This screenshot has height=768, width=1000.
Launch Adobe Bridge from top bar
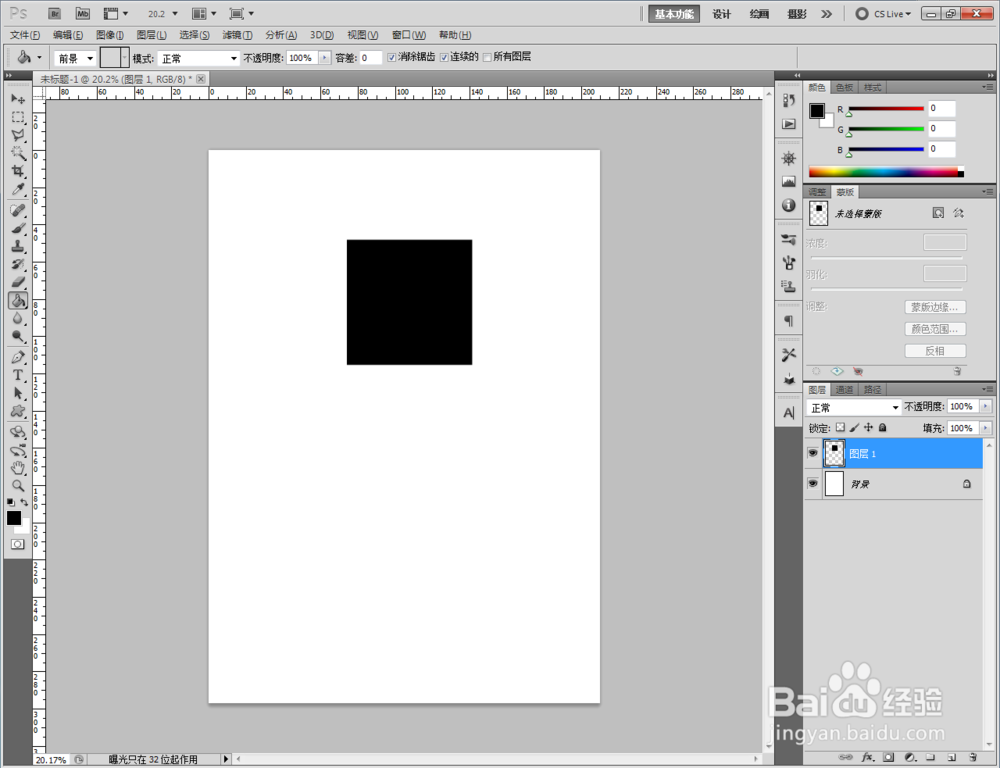point(55,13)
